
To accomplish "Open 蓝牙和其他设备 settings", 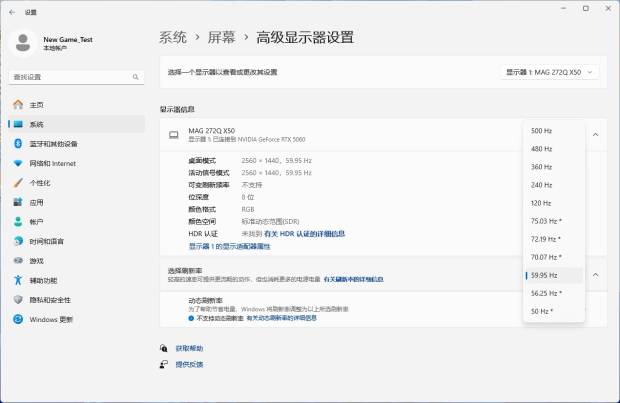I will click(77, 144).
